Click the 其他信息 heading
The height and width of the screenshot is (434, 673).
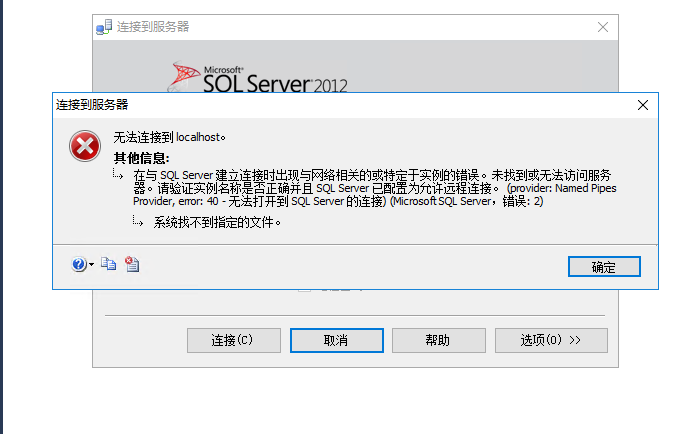[141, 158]
